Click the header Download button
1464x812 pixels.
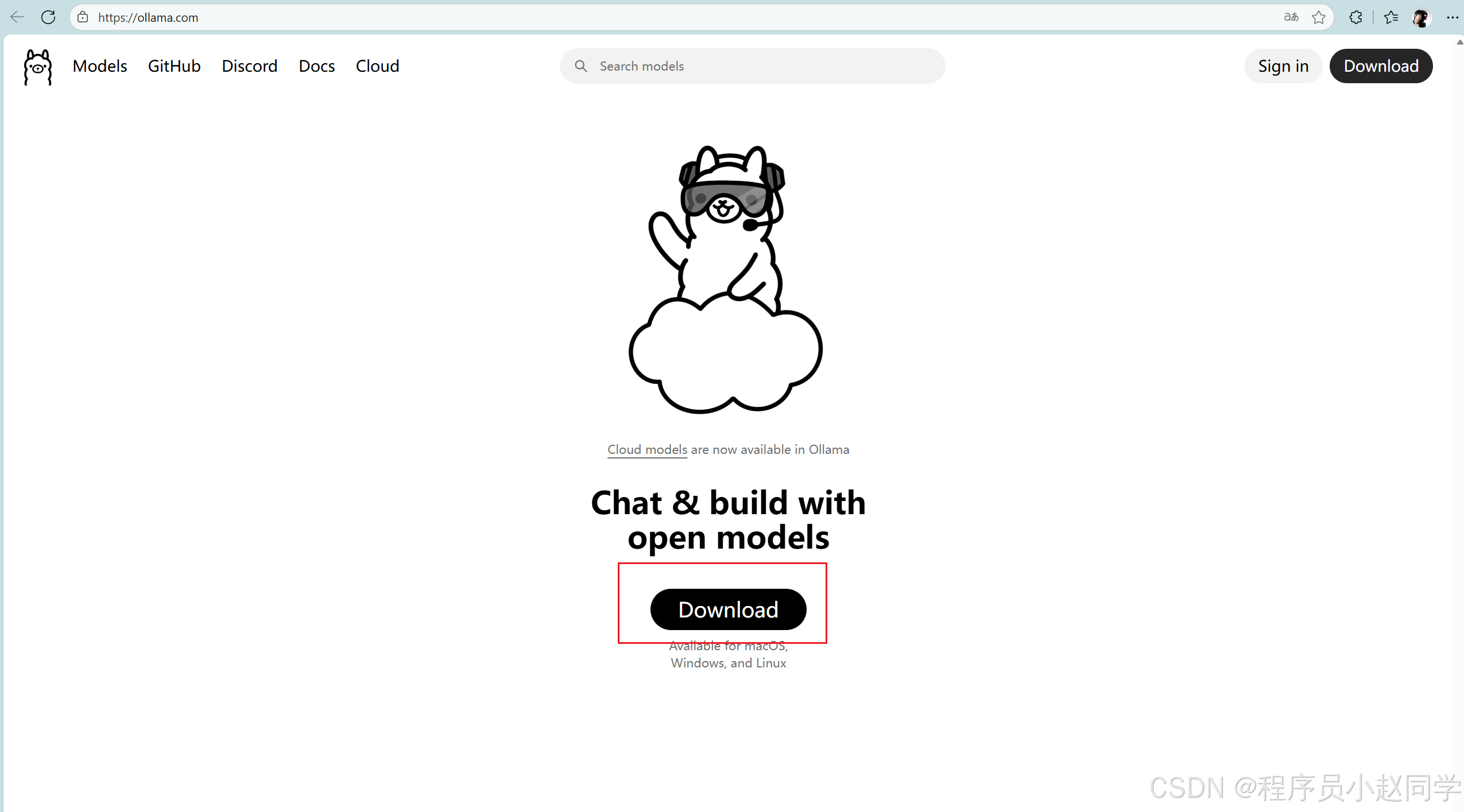tap(1381, 66)
